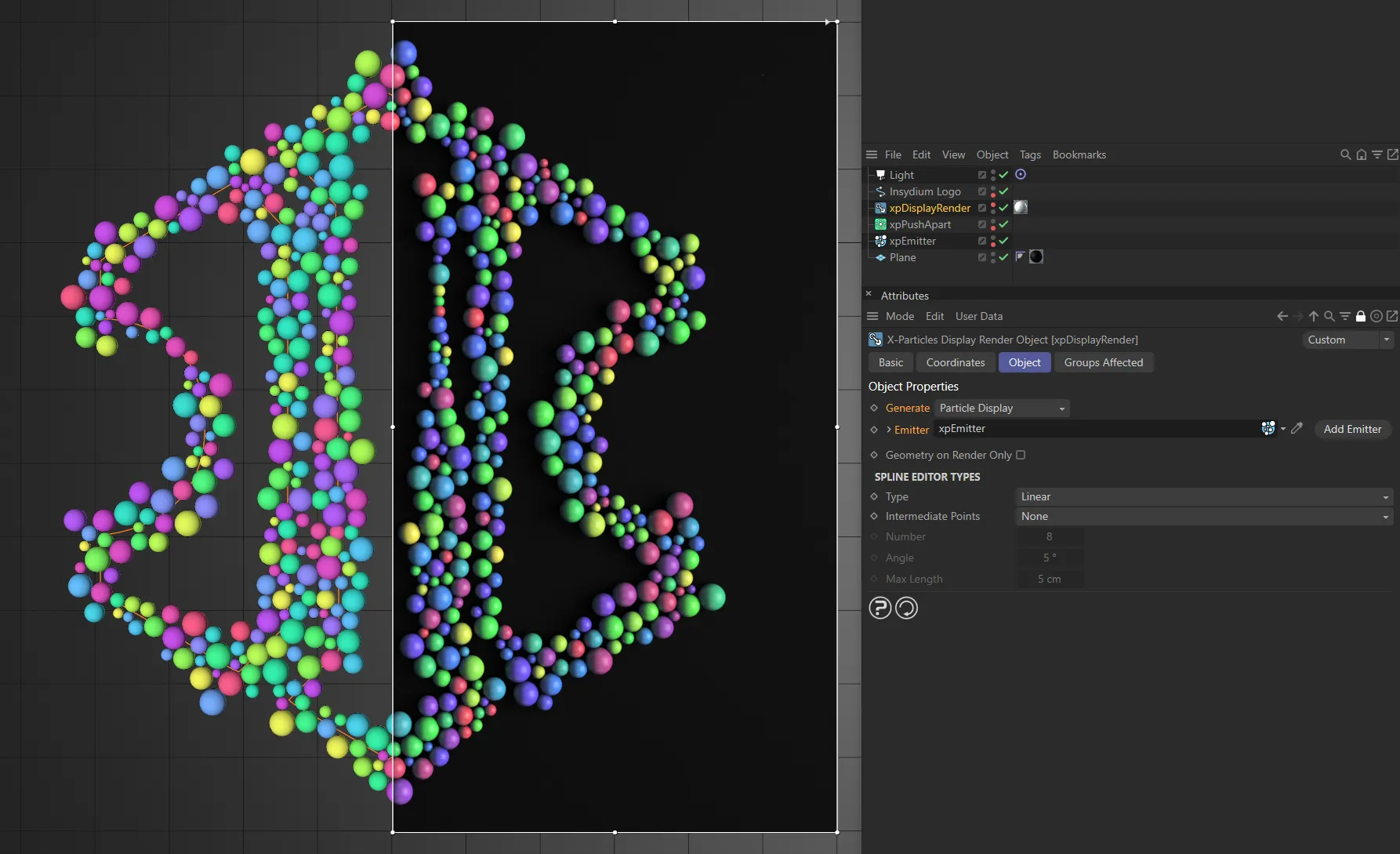Click the material swatch on the Plane object
This screenshot has width=1400, height=854.
(x=1036, y=256)
